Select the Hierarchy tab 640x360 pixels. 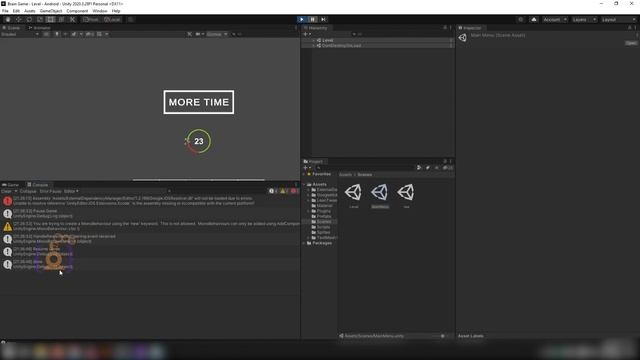click(x=316, y=28)
